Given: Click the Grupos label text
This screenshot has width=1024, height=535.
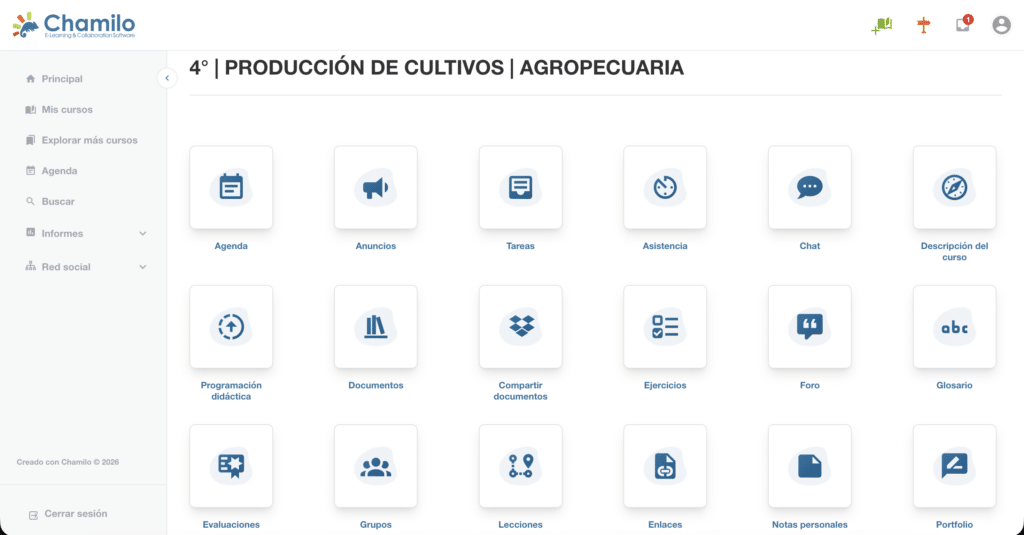Looking at the screenshot, I should pyautogui.click(x=376, y=525).
